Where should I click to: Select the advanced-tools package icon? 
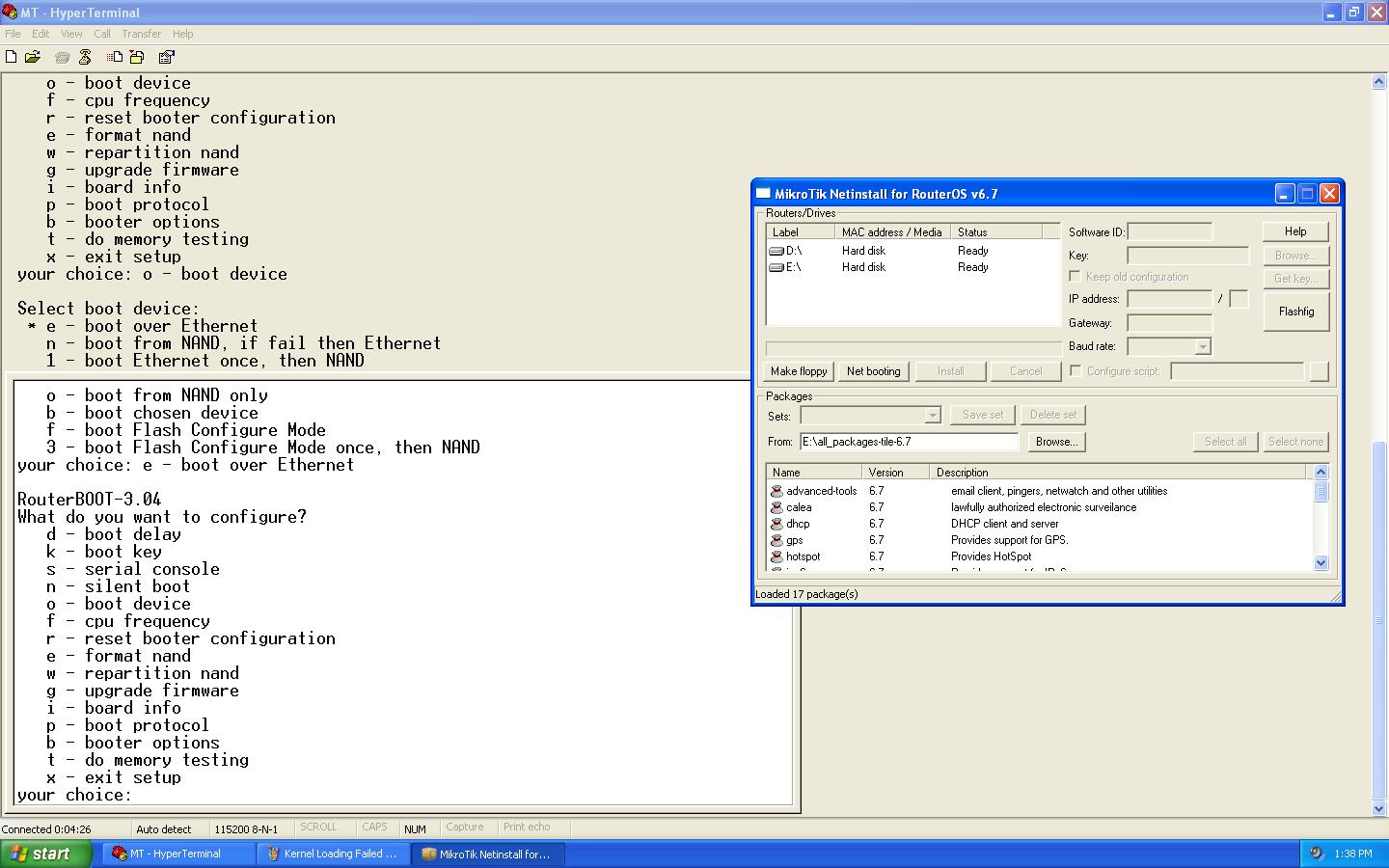click(x=776, y=491)
